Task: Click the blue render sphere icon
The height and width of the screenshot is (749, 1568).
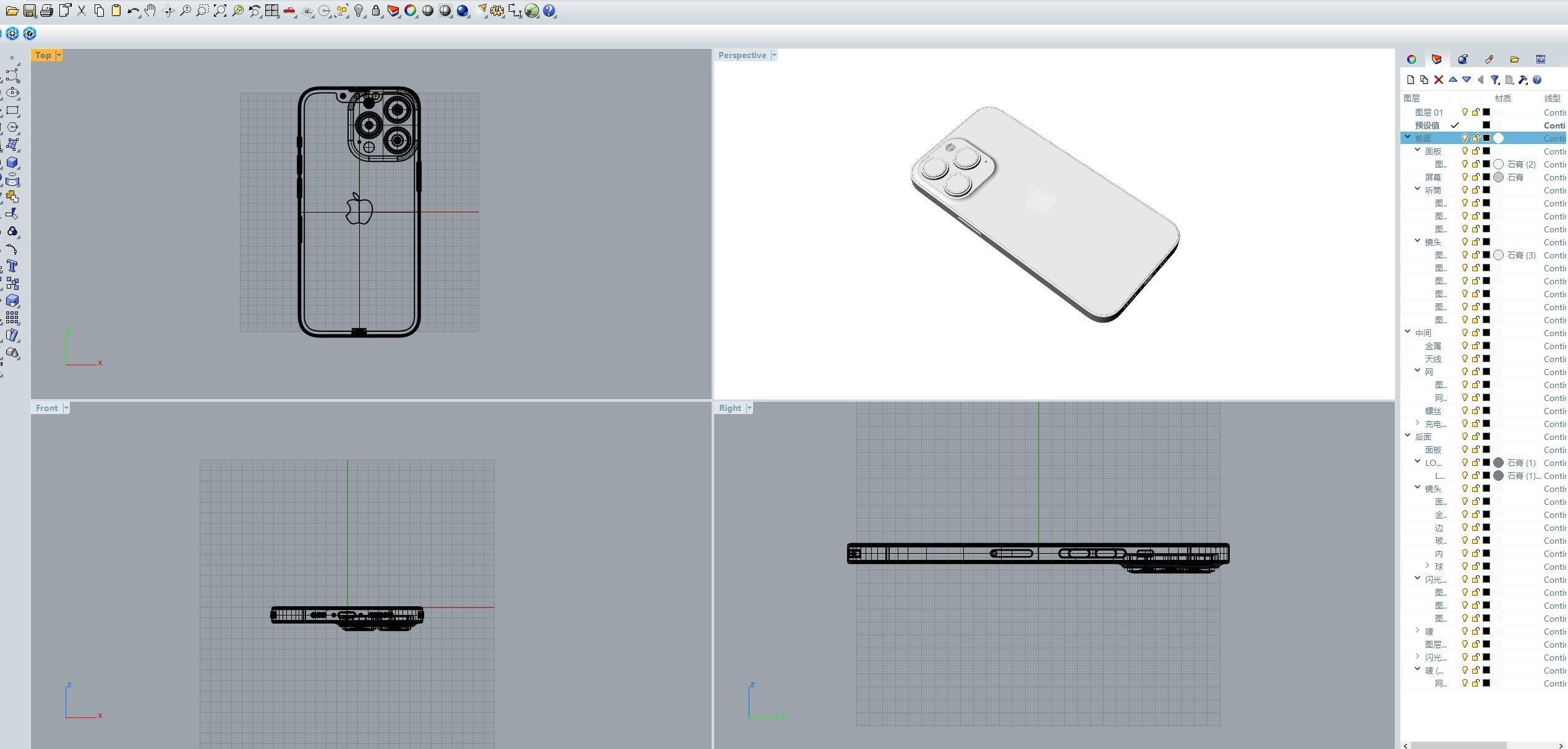Action: (462, 11)
